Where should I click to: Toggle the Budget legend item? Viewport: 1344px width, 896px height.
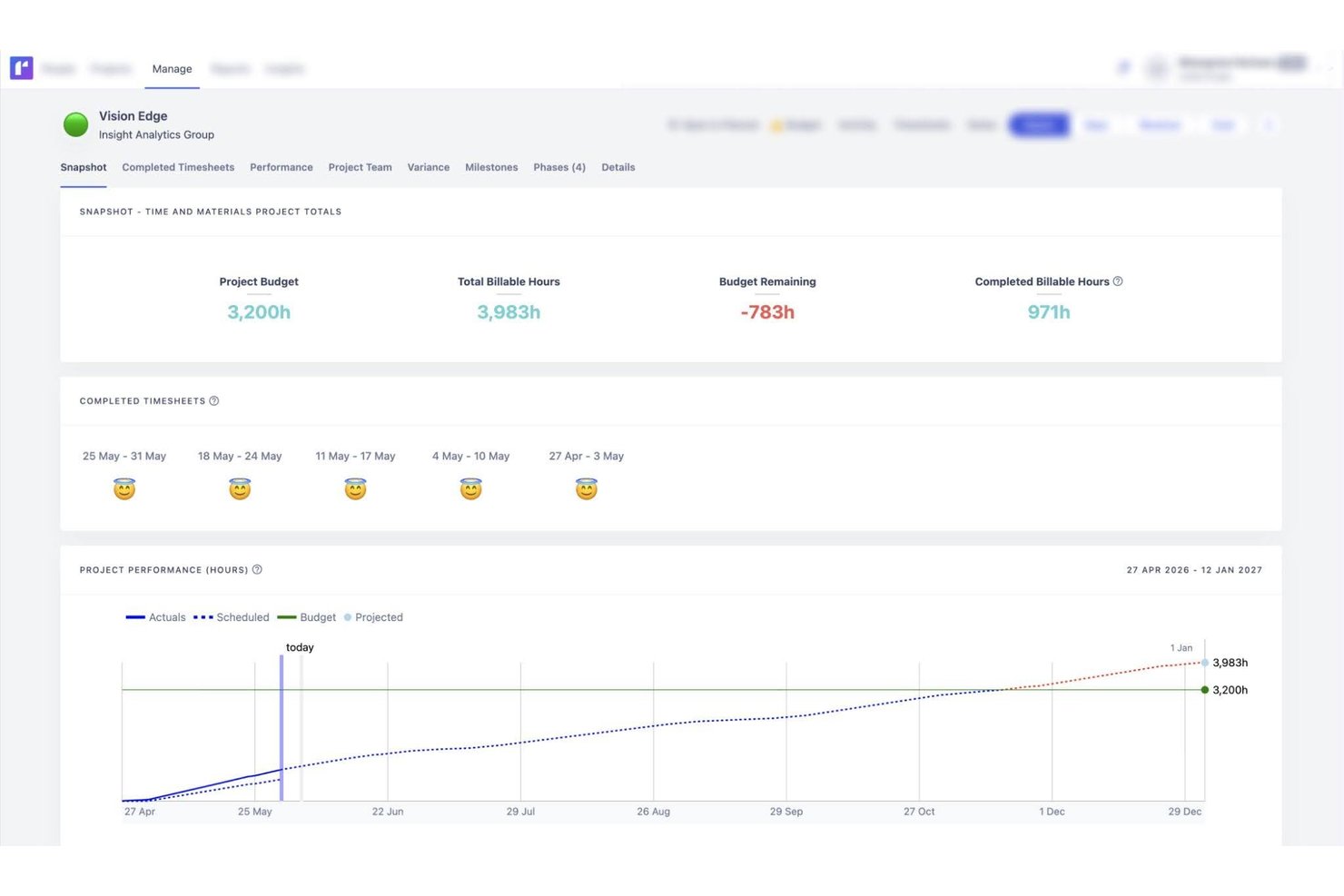coord(307,617)
